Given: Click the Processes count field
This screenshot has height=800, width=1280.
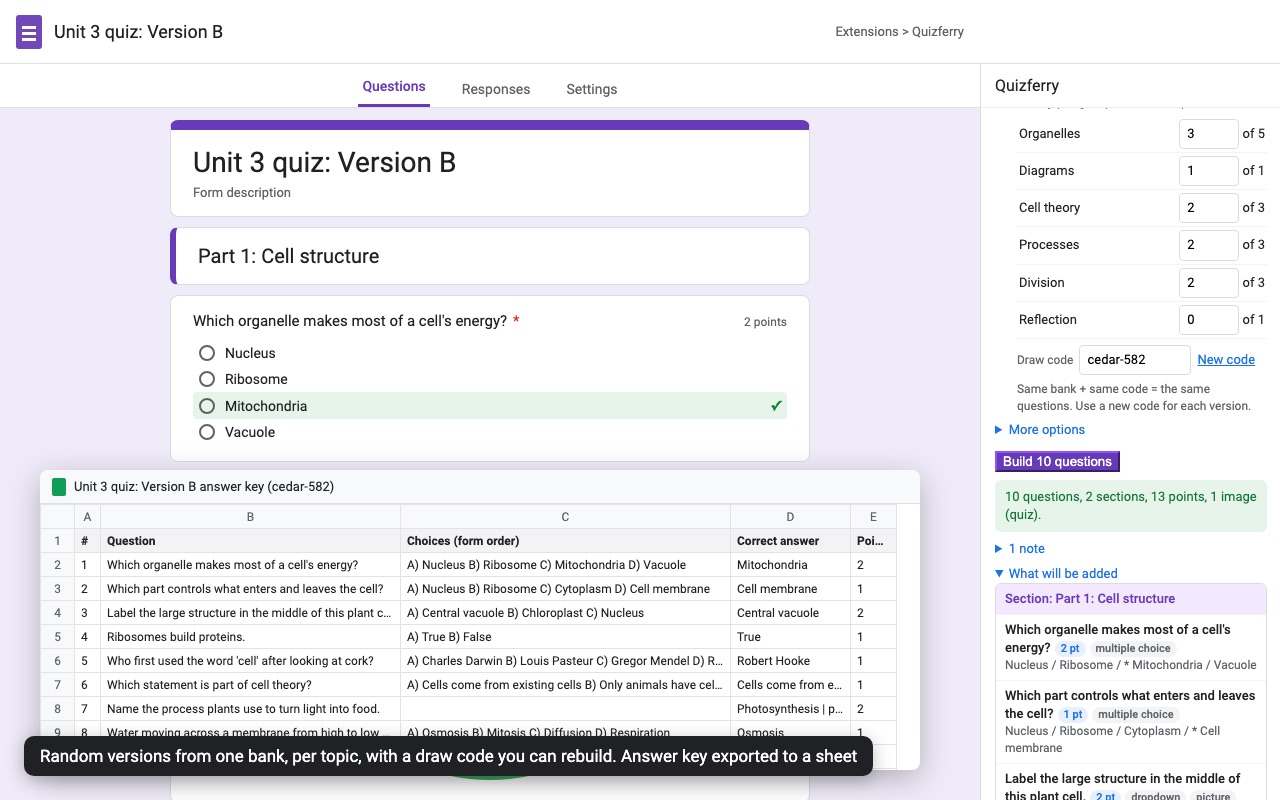Looking at the screenshot, I should coord(1209,245).
